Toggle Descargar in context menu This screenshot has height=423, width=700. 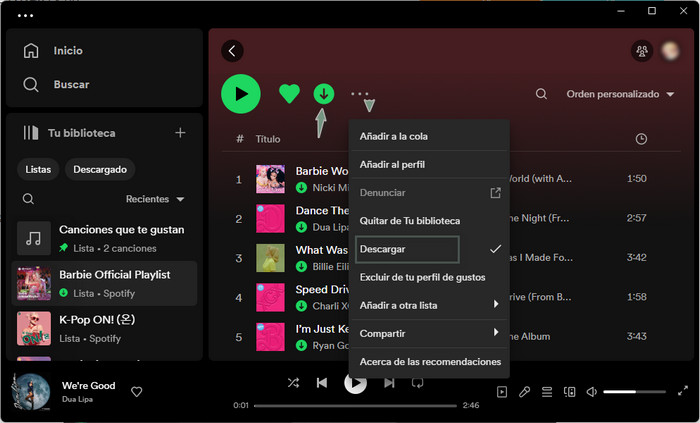point(429,249)
